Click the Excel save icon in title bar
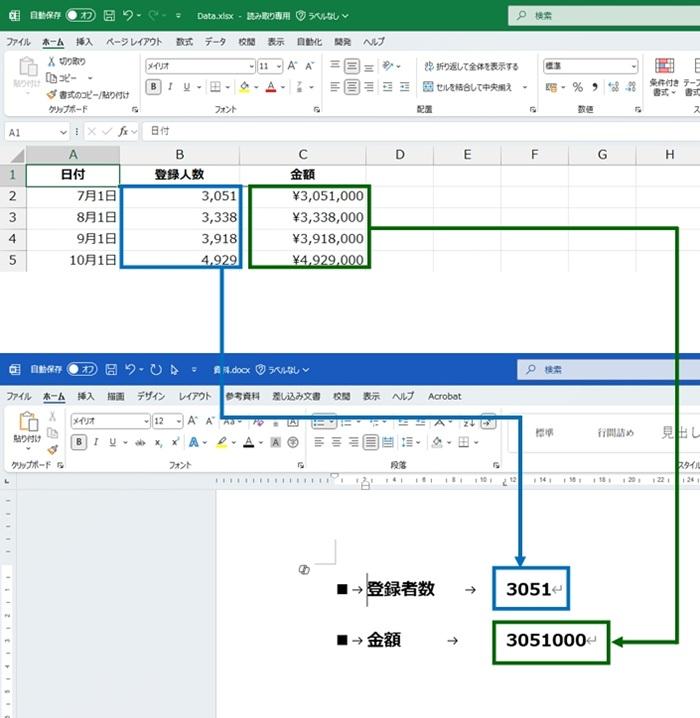The image size is (700, 718). pos(111,16)
